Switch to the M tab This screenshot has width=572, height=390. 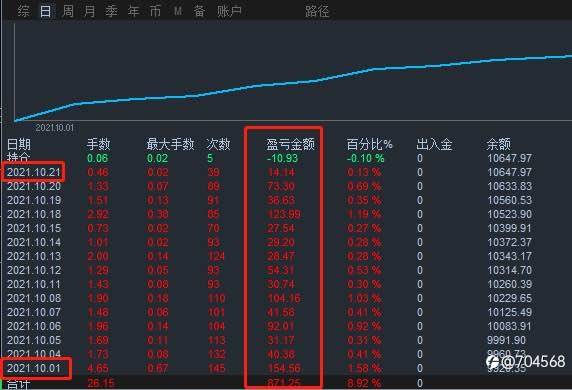(178, 11)
